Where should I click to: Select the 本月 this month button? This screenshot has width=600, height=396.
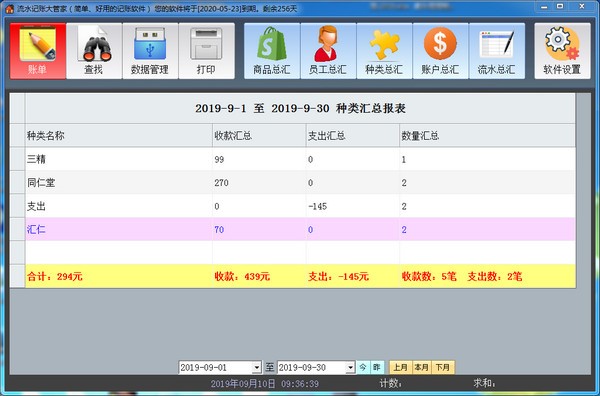coord(421,367)
